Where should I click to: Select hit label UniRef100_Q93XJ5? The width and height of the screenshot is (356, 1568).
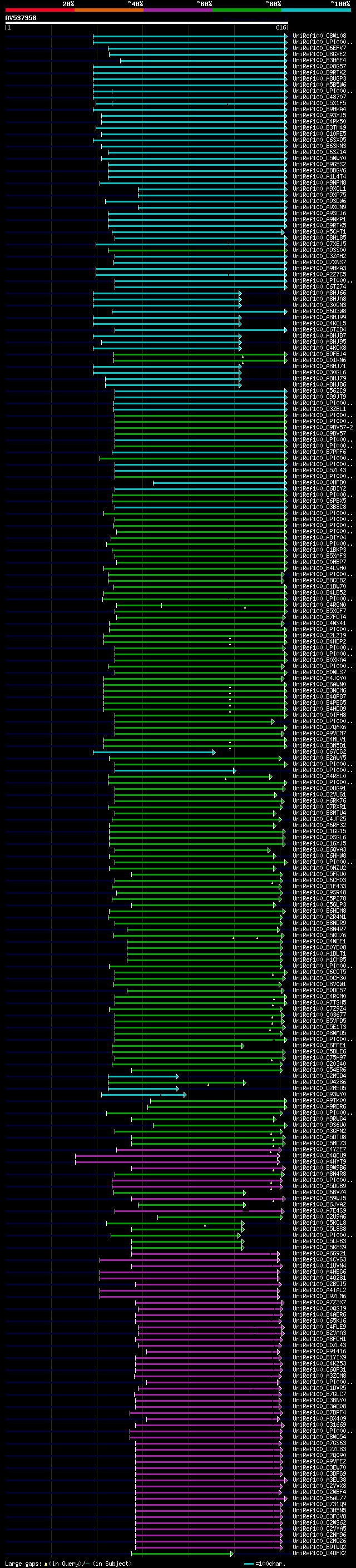pos(319,115)
